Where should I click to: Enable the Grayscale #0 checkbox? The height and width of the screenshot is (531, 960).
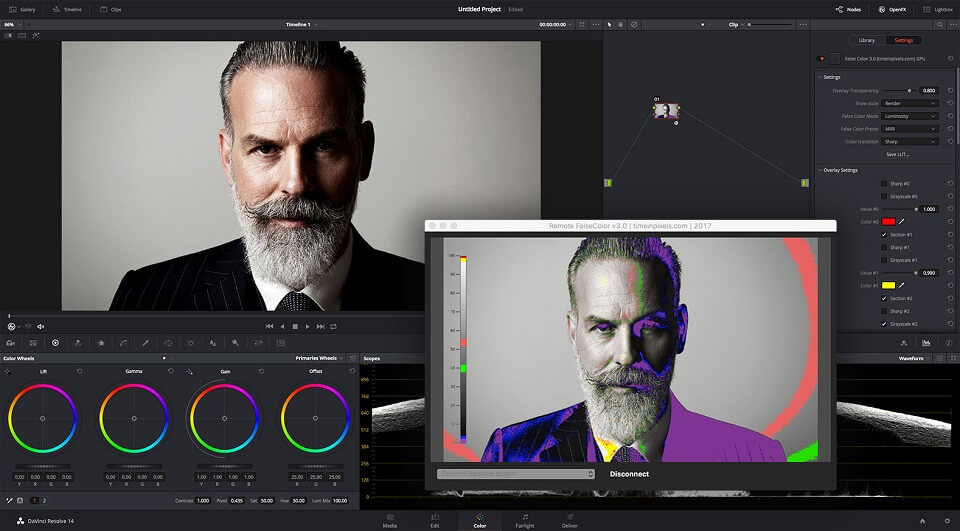click(883, 197)
